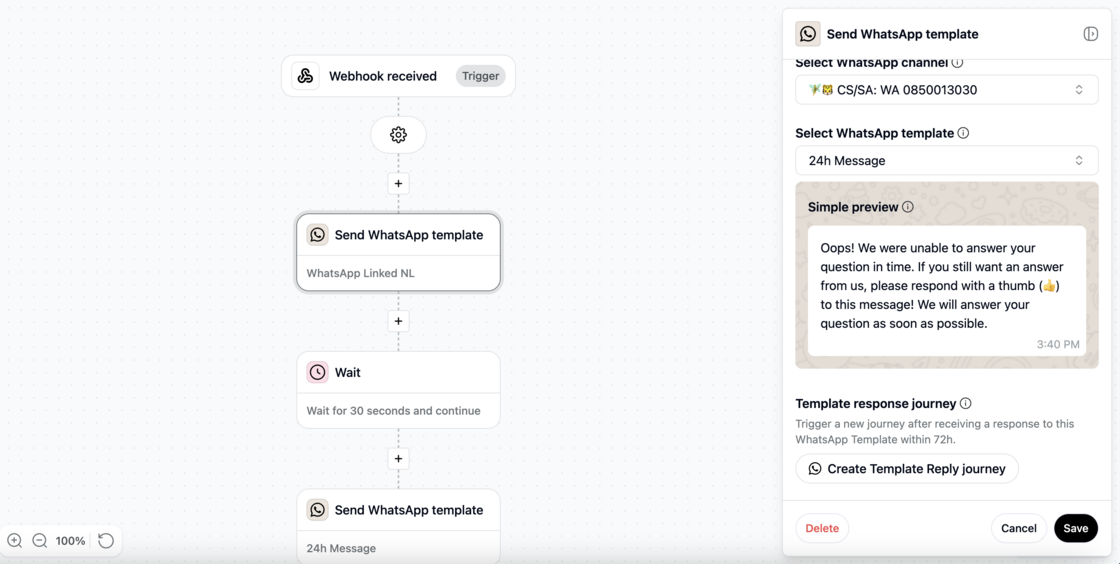This screenshot has width=1120, height=564.
Task: Click the gear settings node under Webhook trigger
Action: [399, 135]
